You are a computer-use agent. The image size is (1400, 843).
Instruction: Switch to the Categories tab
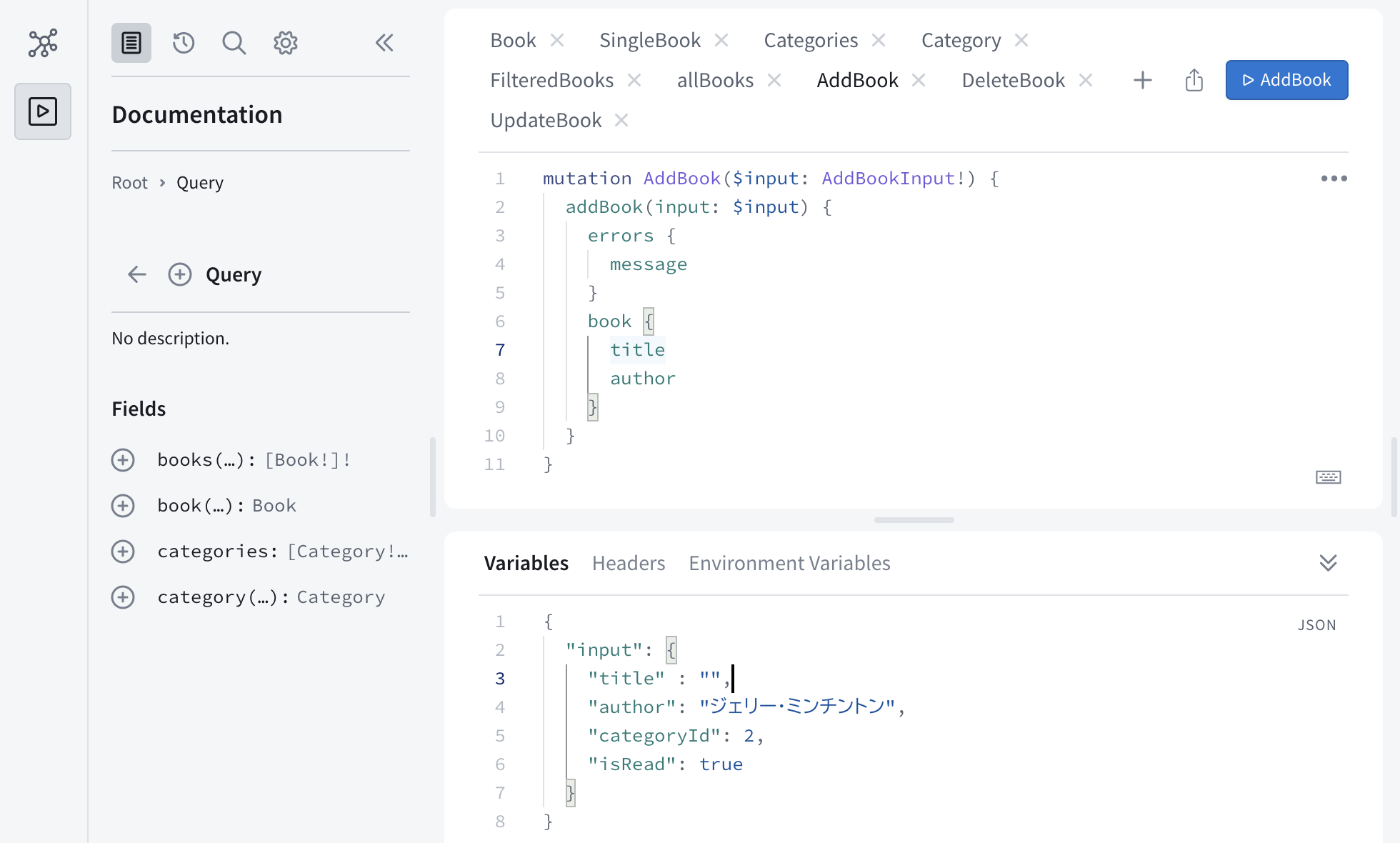811,41
